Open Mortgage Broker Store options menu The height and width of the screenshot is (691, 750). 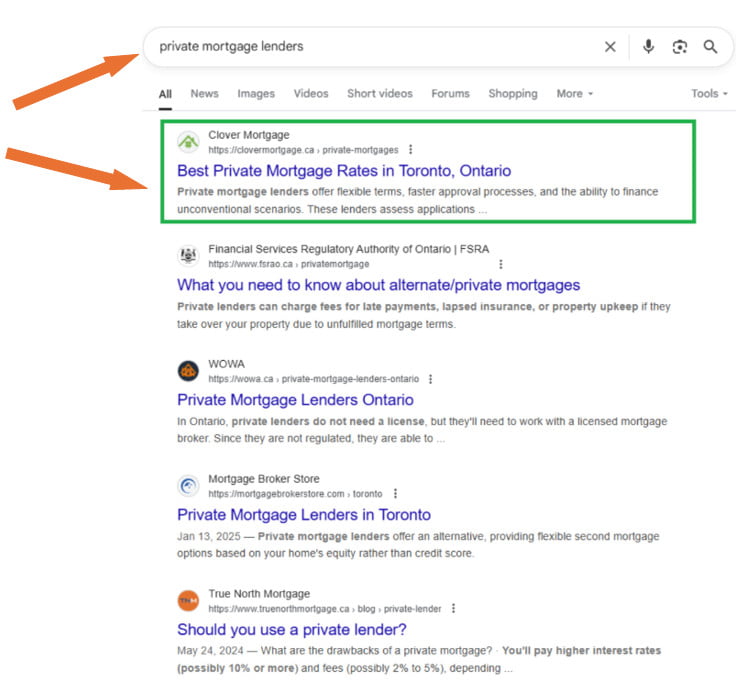(395, 494)
